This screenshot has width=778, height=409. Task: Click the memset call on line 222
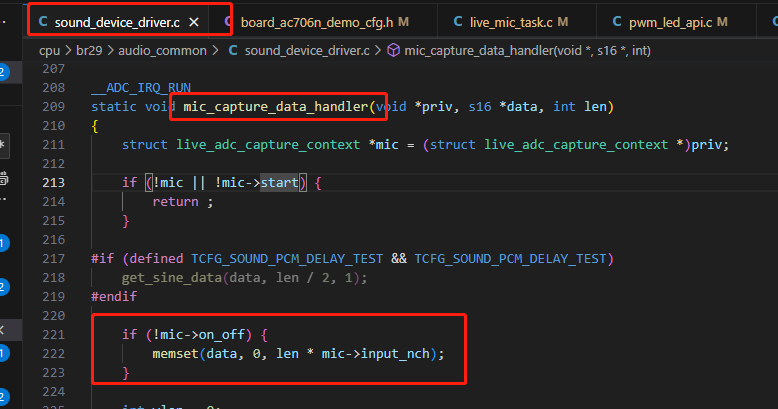coord(175,354)
